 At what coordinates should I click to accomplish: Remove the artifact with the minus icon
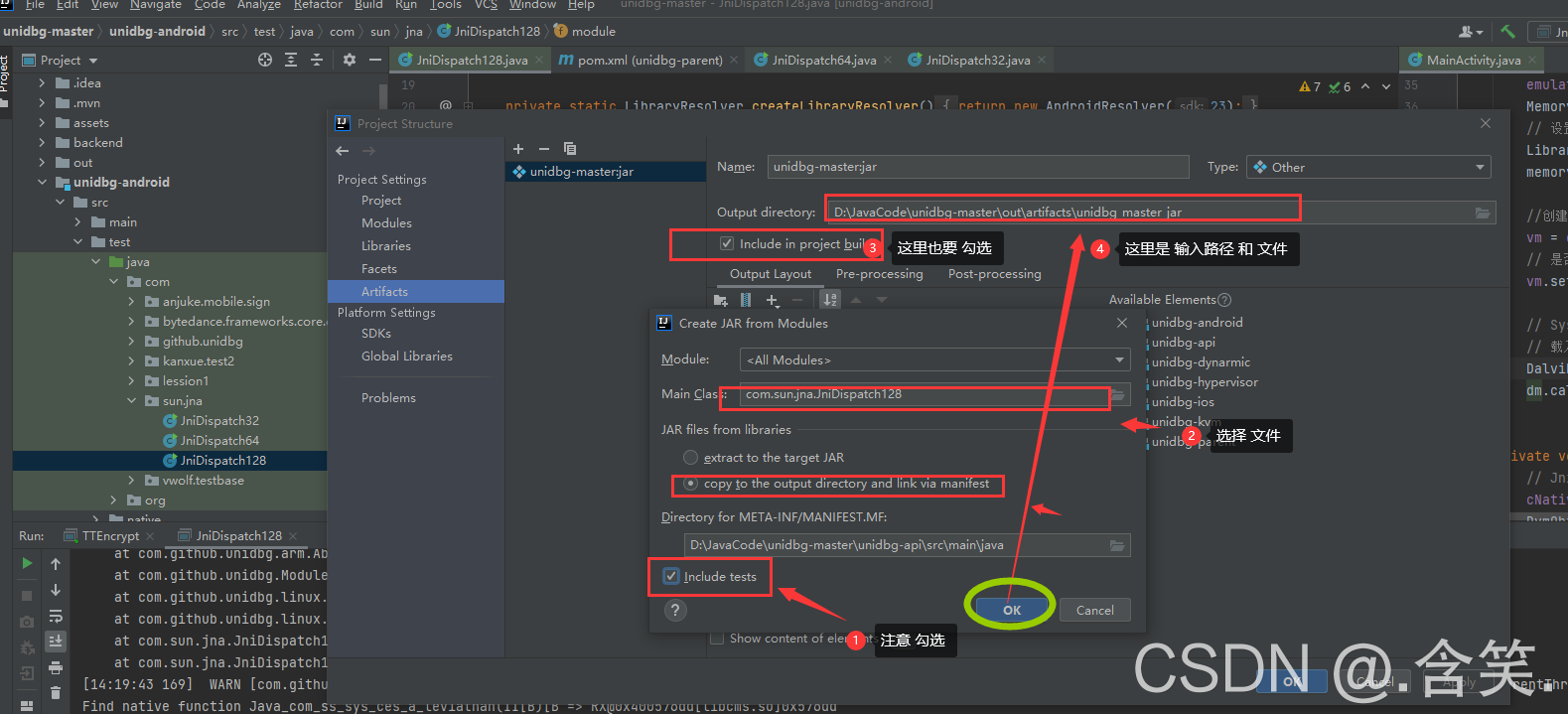544,149
